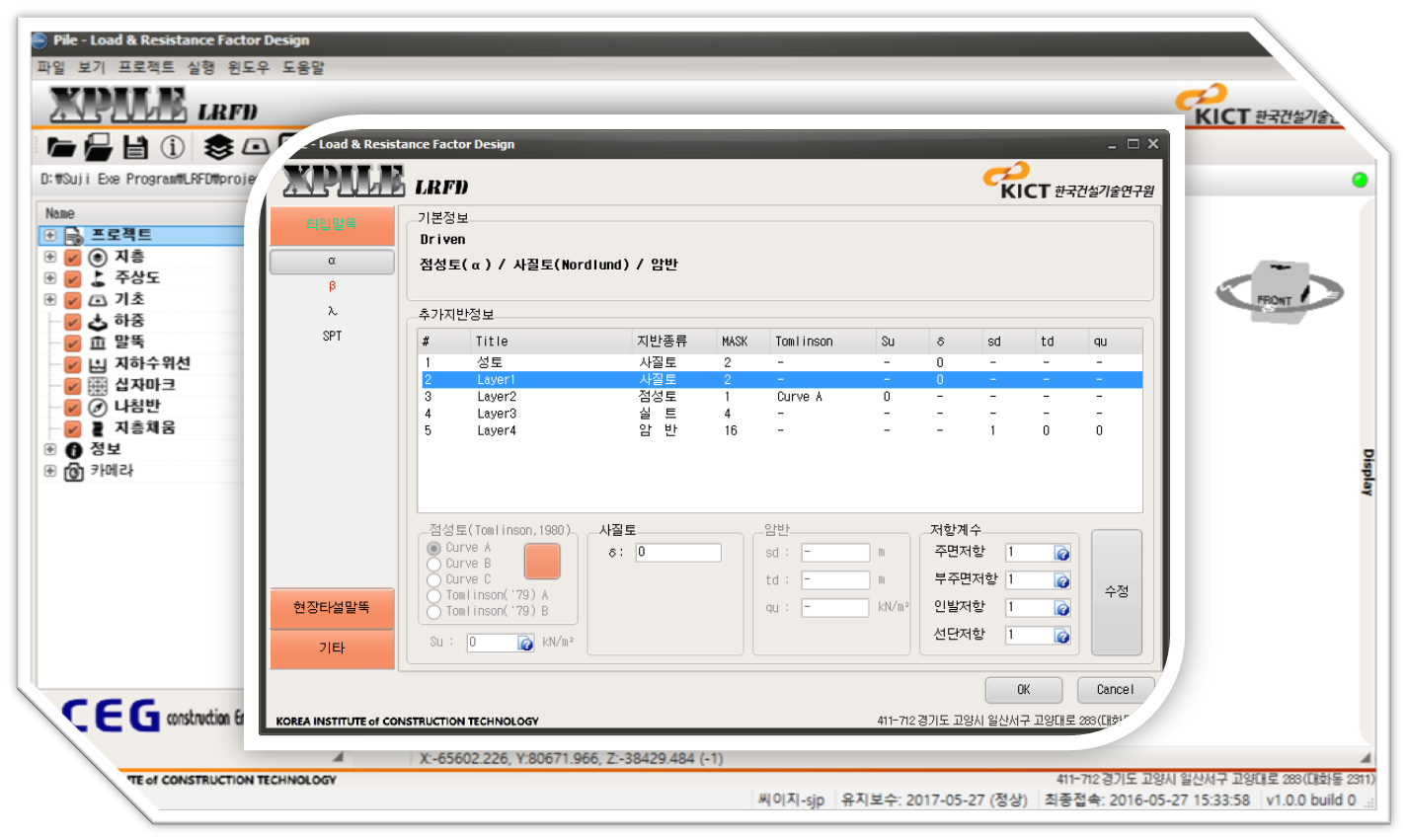Toggle the 십자마크 checkbox

coord(72,386)
